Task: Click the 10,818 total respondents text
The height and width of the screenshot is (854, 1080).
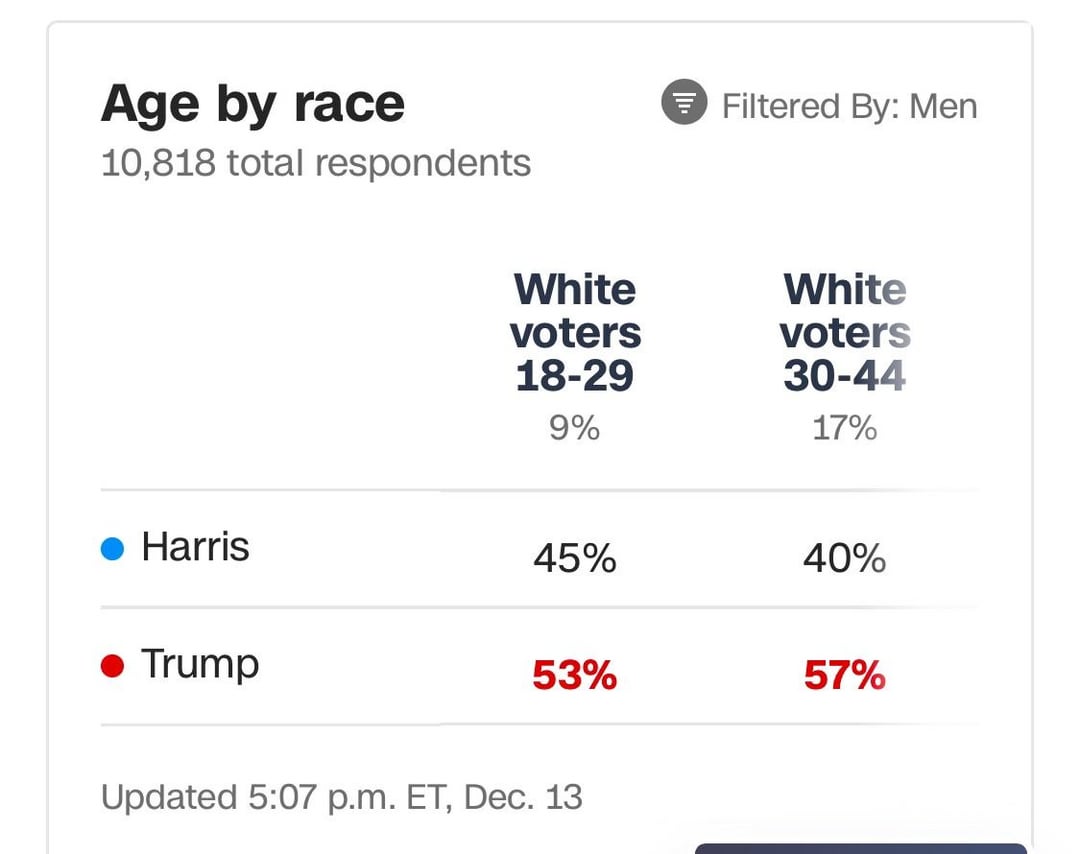Action: [315, 164]
